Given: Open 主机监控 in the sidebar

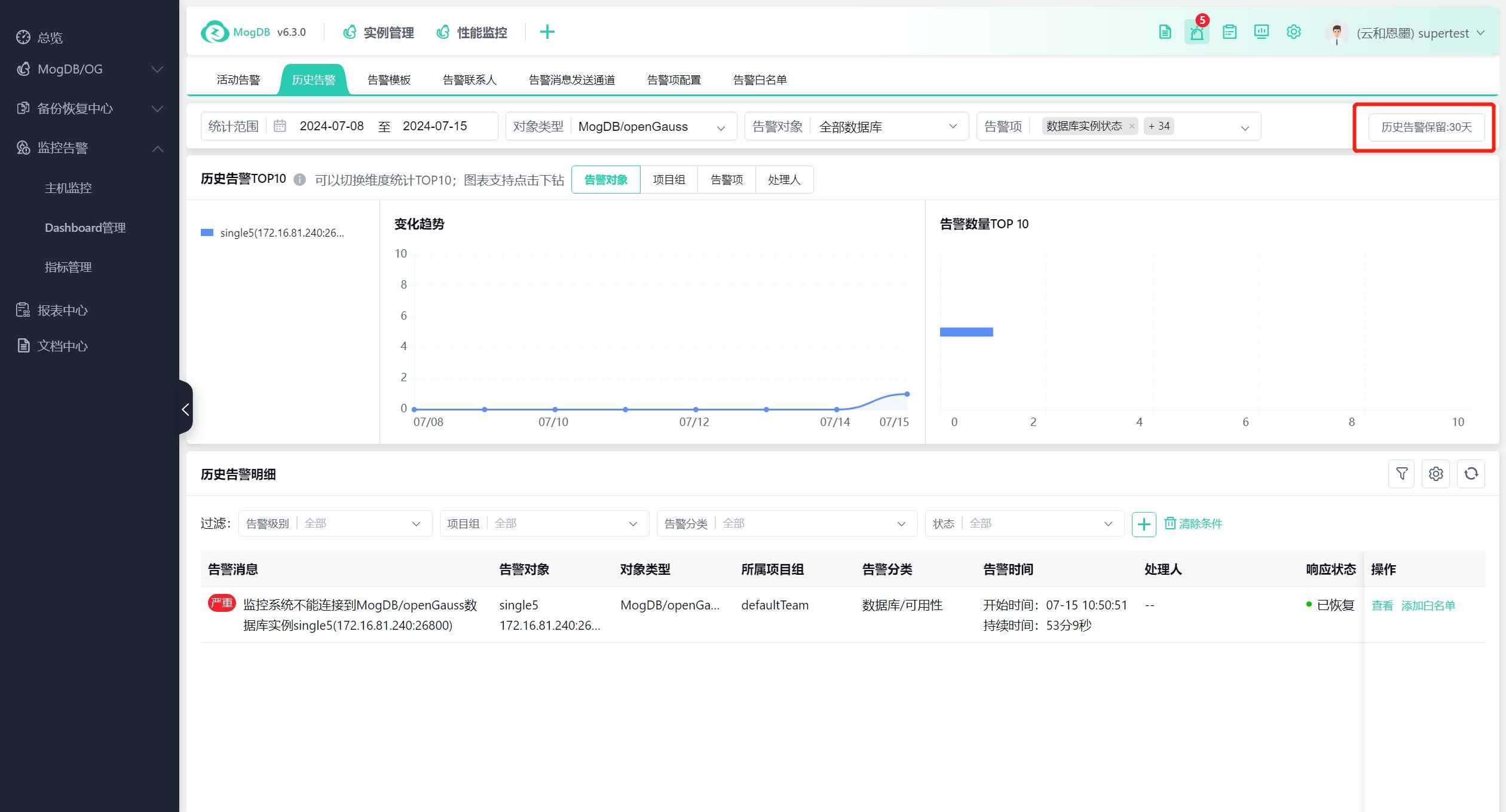Looking at the screenshot, I should tap(68, 188).
